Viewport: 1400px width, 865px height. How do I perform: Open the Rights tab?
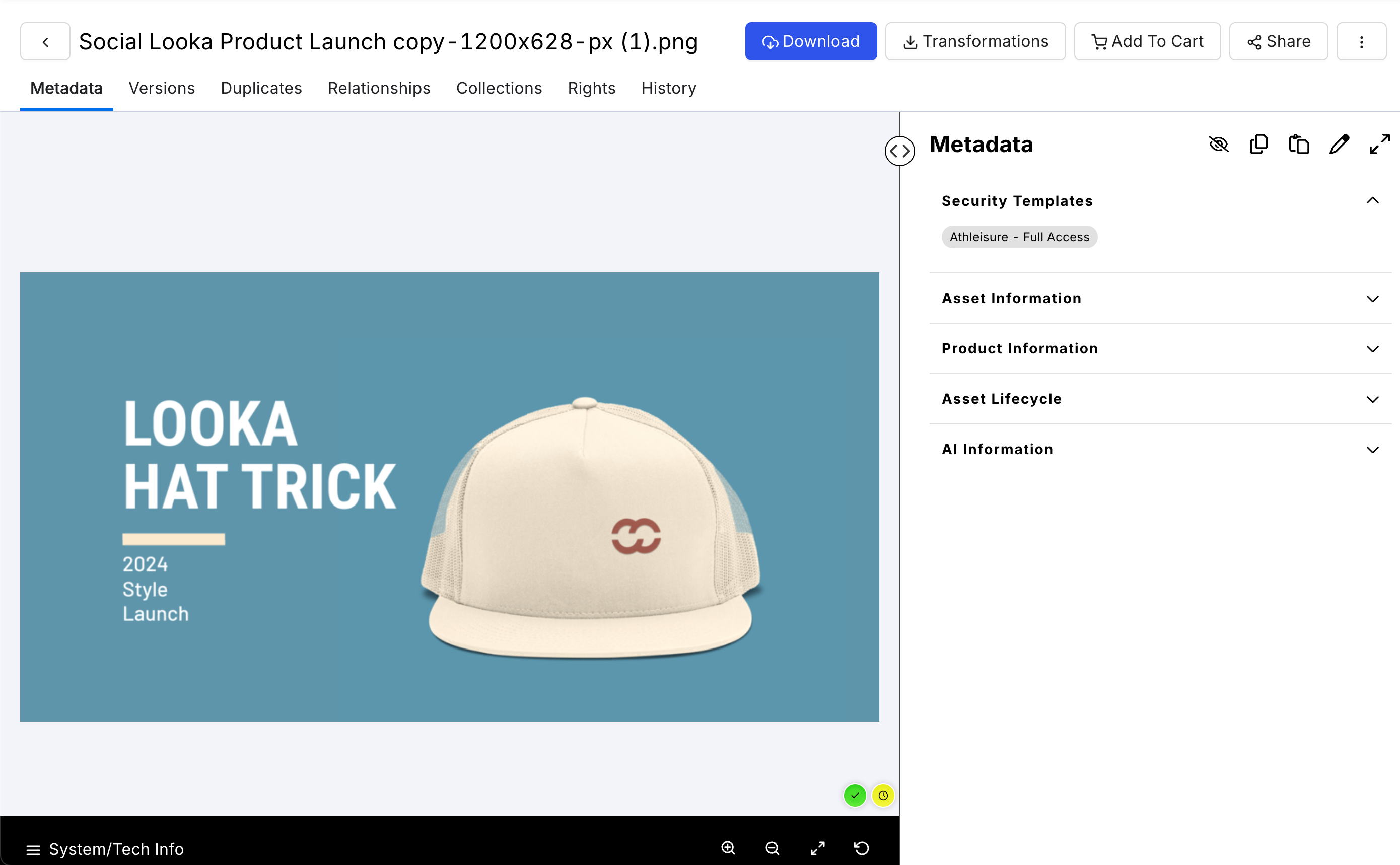(x=591, y=88)
